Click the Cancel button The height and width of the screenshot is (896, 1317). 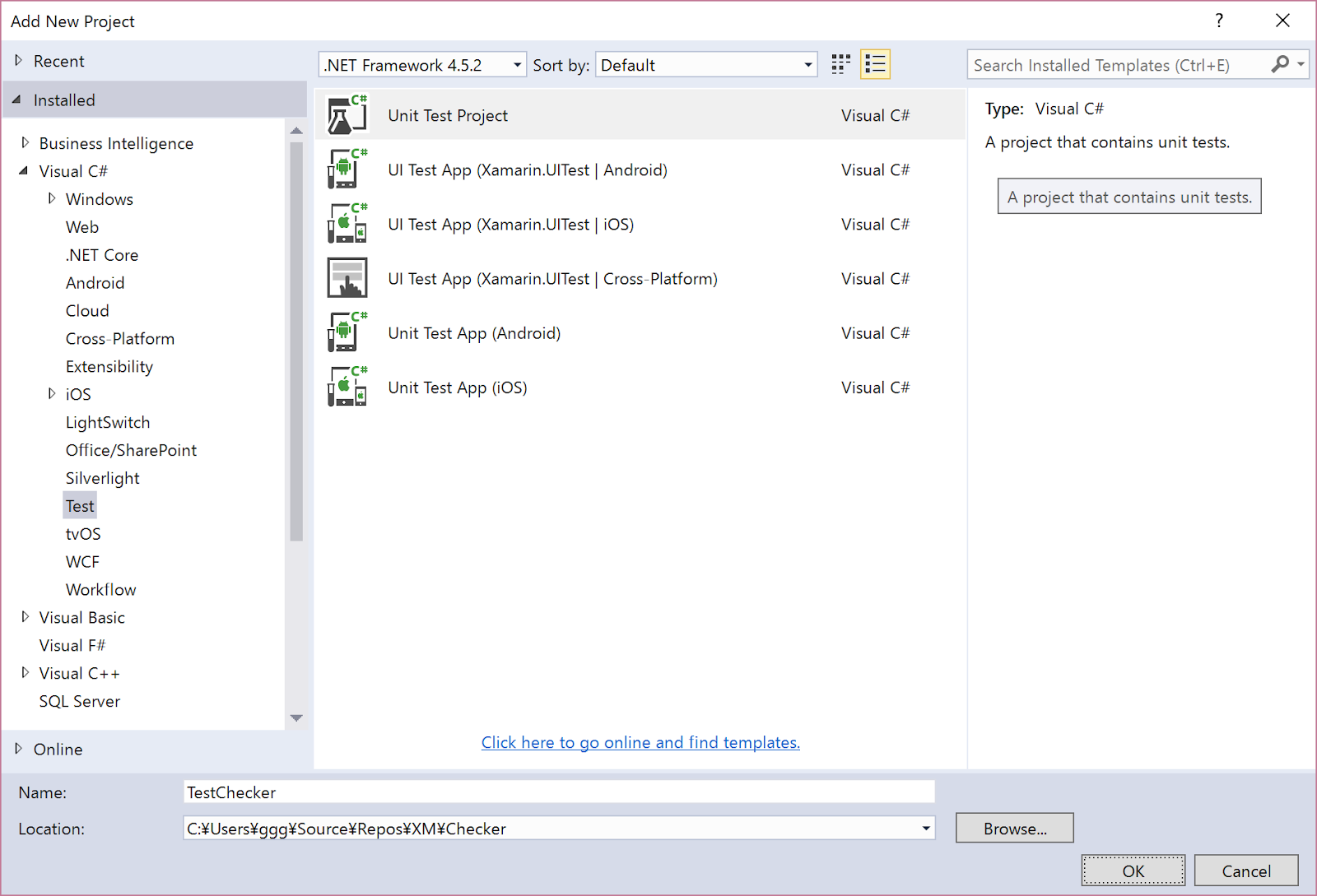pos(1246,871)
